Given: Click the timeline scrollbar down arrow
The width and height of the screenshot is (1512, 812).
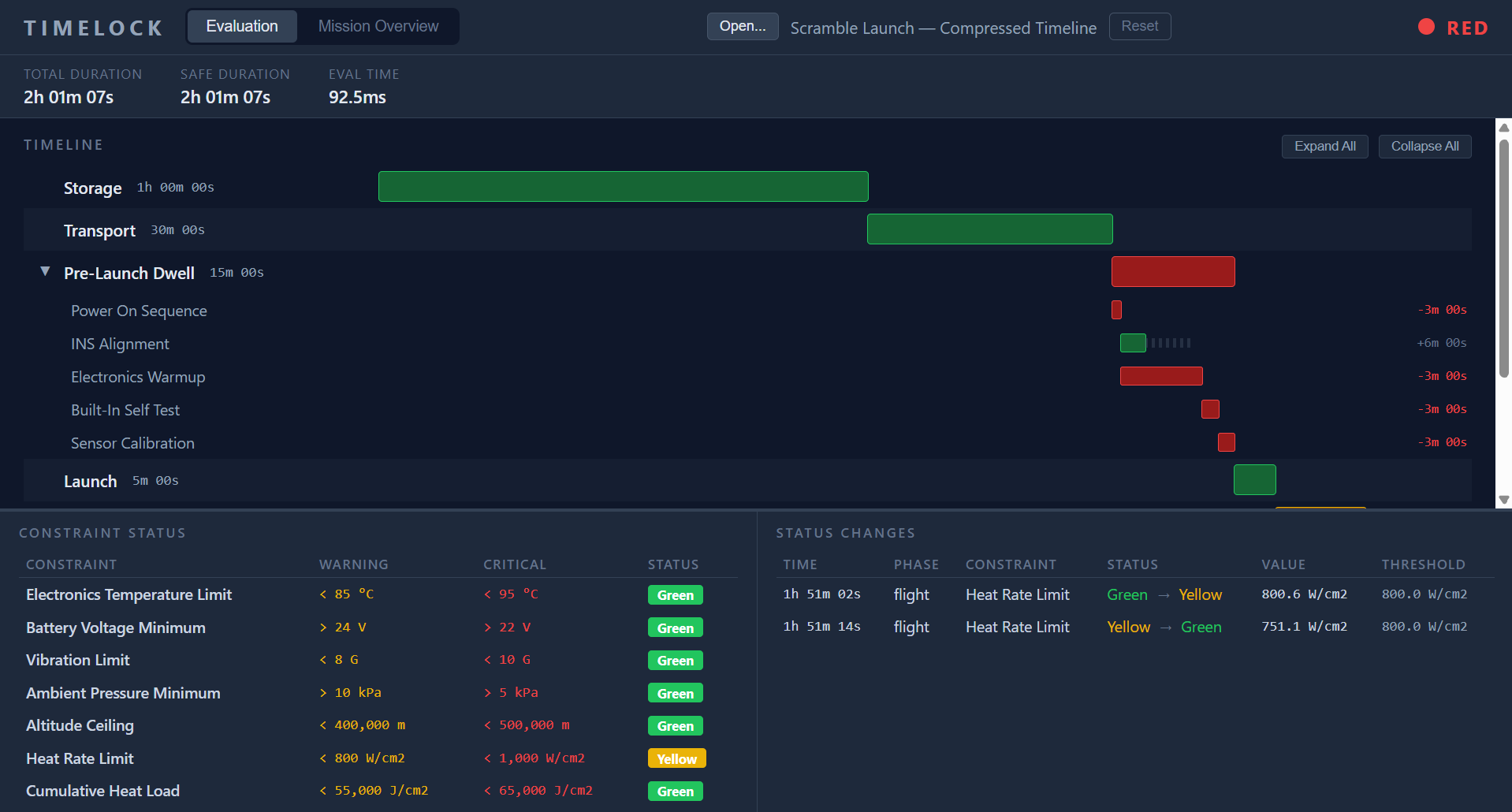Looking at the screenshot, I should click(1504, 500).
